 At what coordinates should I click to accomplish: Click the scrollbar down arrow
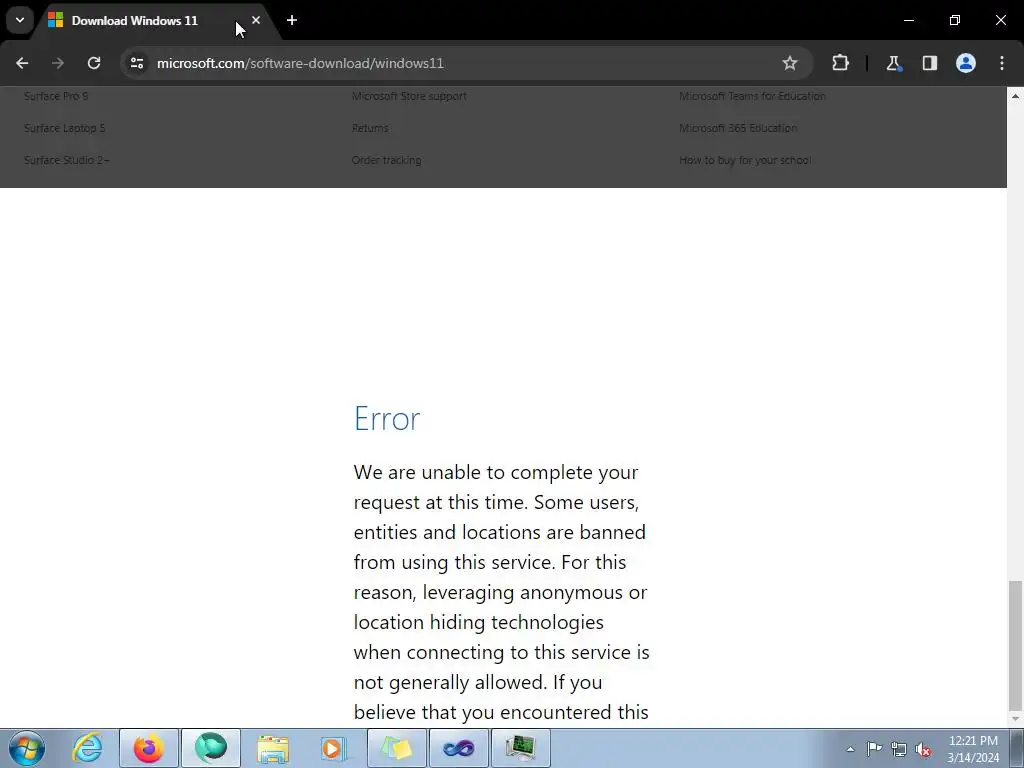pos(1015,719)
